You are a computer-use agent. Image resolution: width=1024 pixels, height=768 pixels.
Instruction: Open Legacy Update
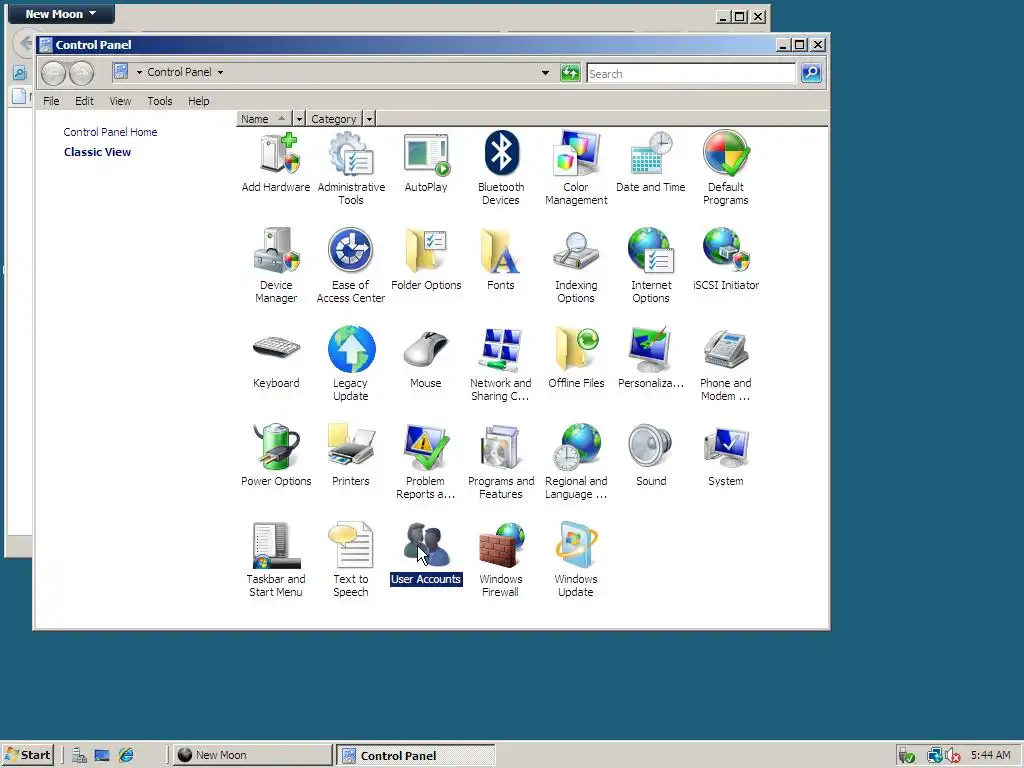click(351, 364)
